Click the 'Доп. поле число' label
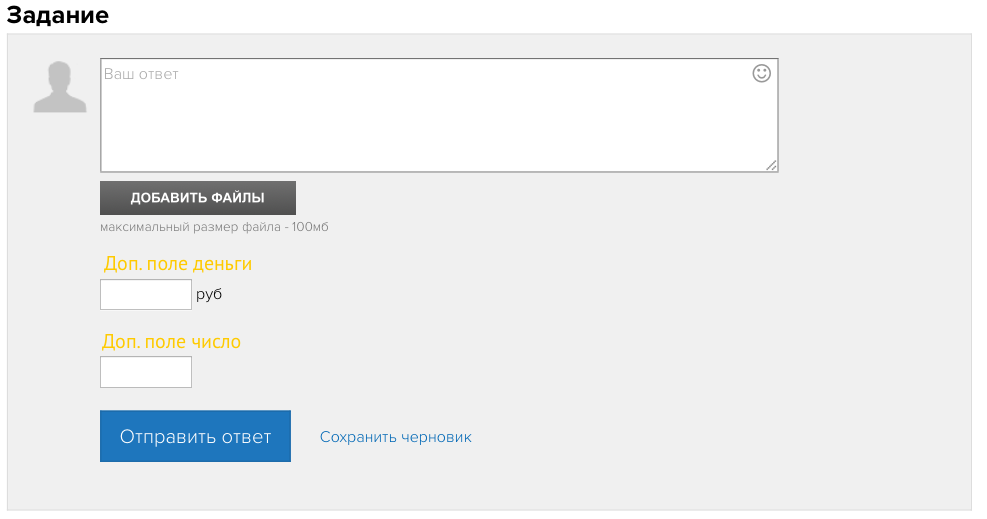 point(171,342)
